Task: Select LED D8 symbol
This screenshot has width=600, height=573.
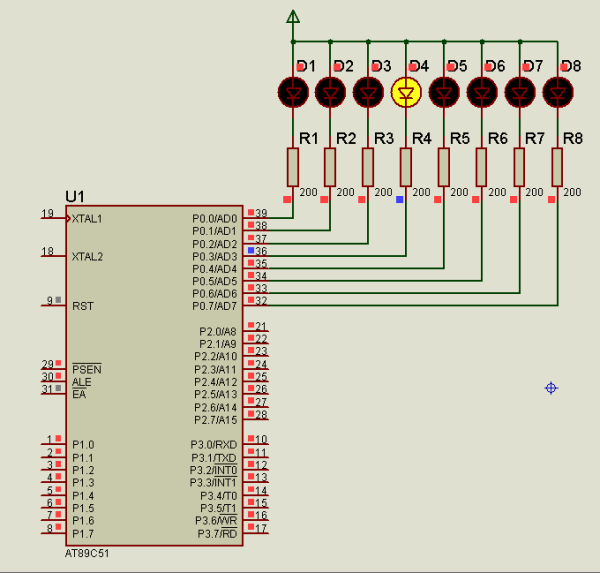Action: click(558, 92)
